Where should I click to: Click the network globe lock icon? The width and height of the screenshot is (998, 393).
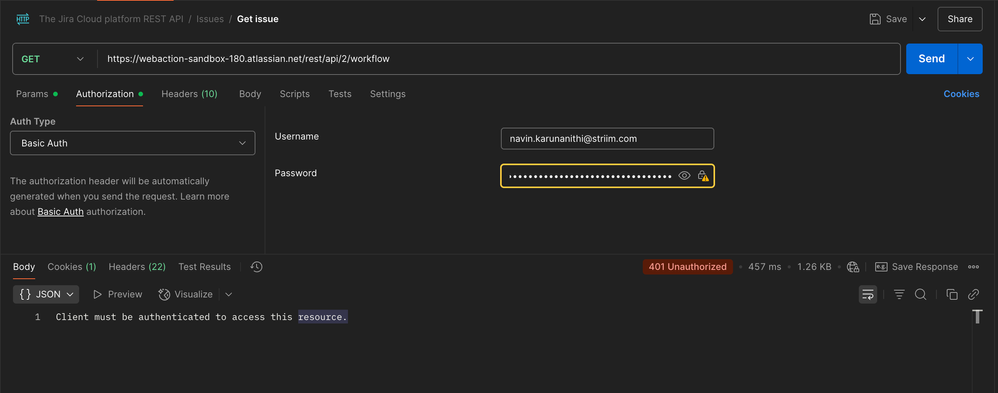(x=854, y=267)
